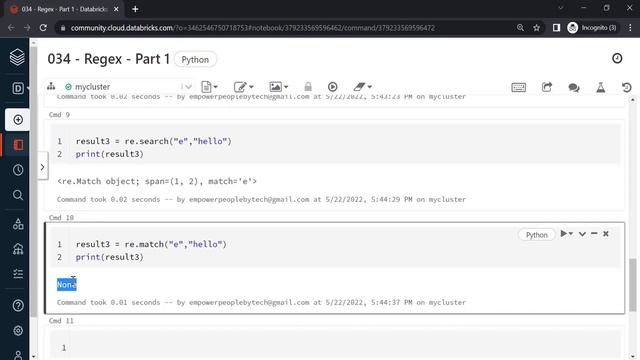Click the re.search code line in Cmd 9
This screenshot has height=360, width=640.
coord(153,141)
